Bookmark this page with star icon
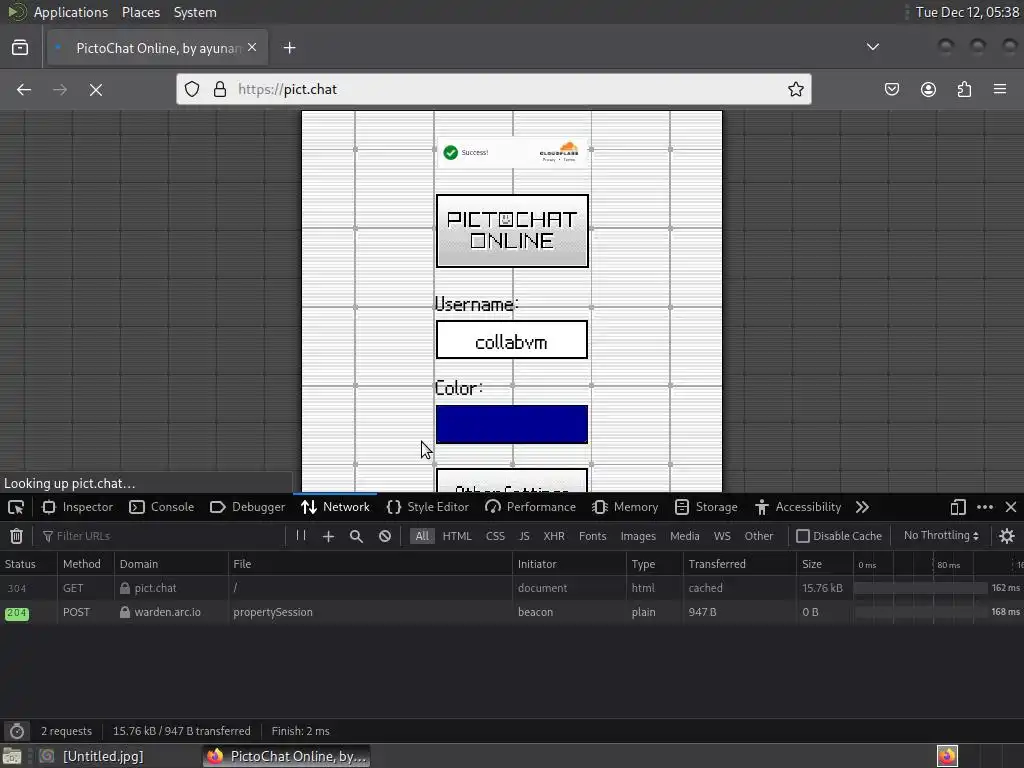Screen dimensions: 1024x768 [x=795, y=89]
